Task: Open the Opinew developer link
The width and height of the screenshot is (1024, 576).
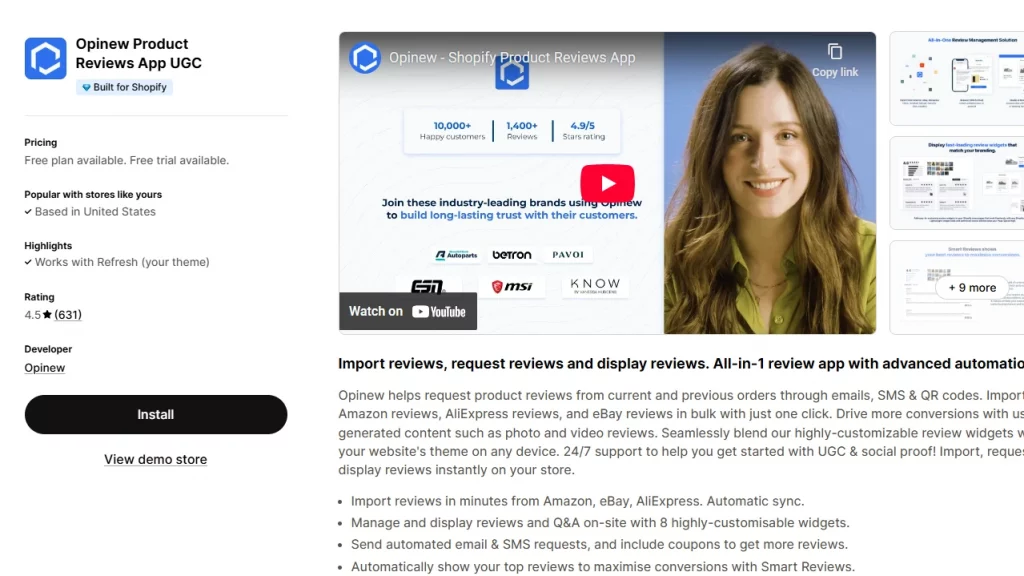Action: click(44, 368)
